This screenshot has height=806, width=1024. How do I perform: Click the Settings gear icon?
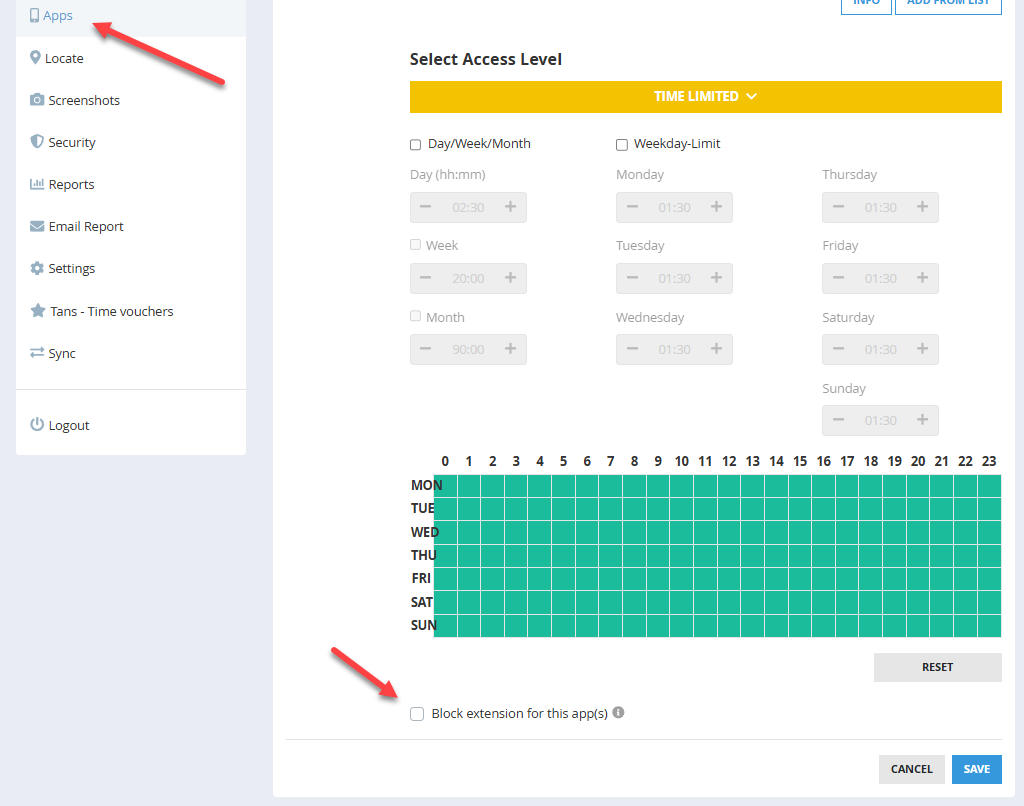pos(37,269)
